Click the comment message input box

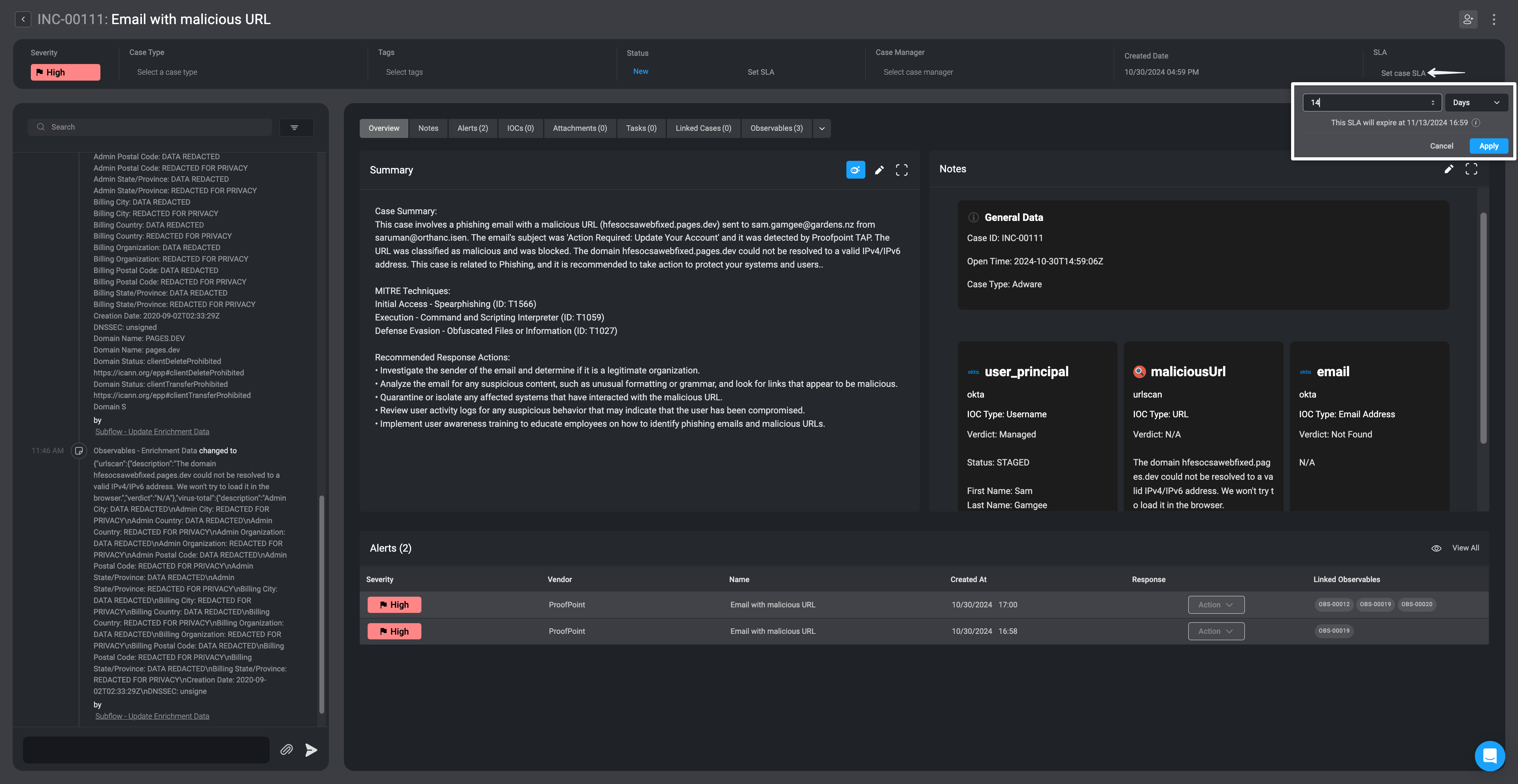click(146, 749)
